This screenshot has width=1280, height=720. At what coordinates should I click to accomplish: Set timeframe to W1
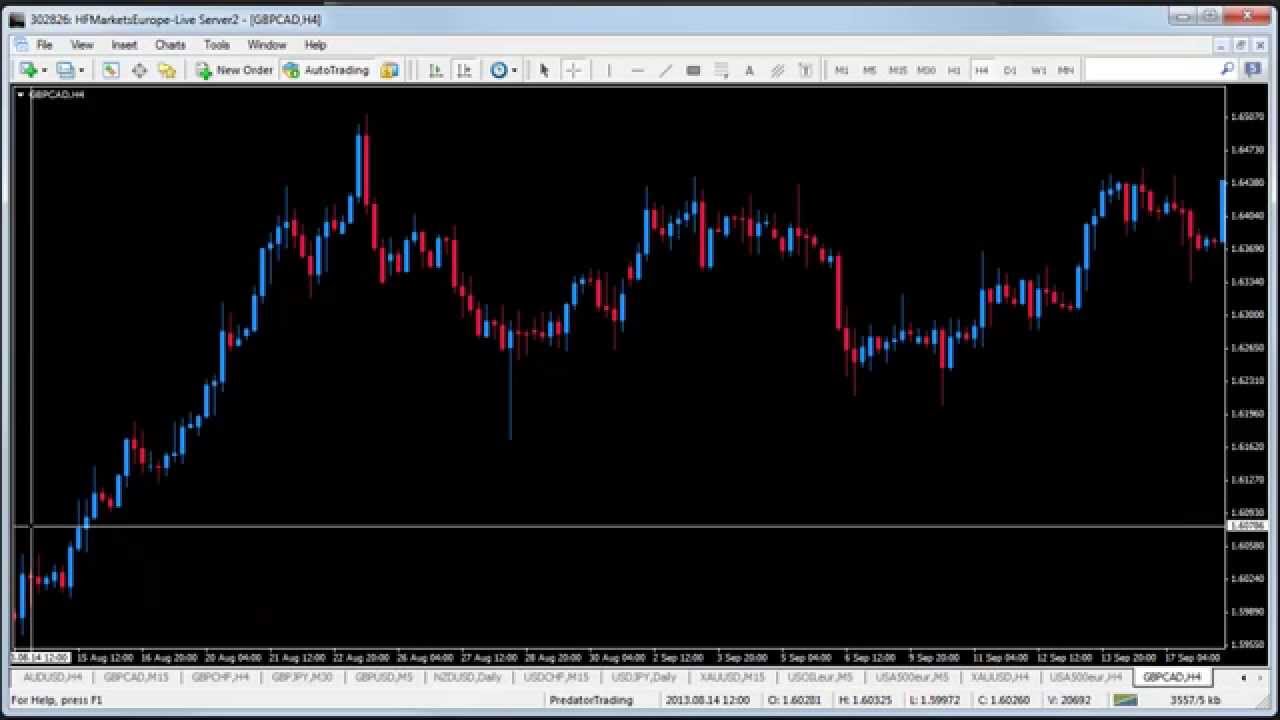[1038, 70]
